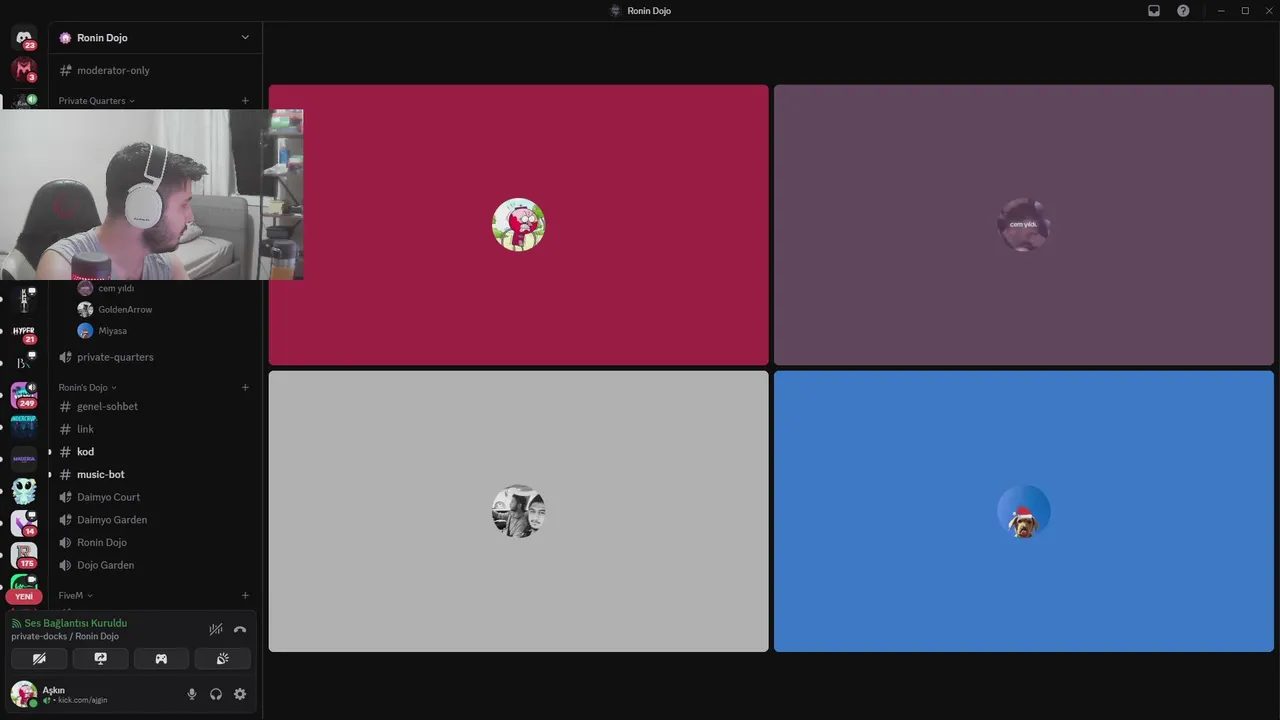Open the MADERIA server icon
Viewport: 1280px width, 720px height.
tap(24, 459)
